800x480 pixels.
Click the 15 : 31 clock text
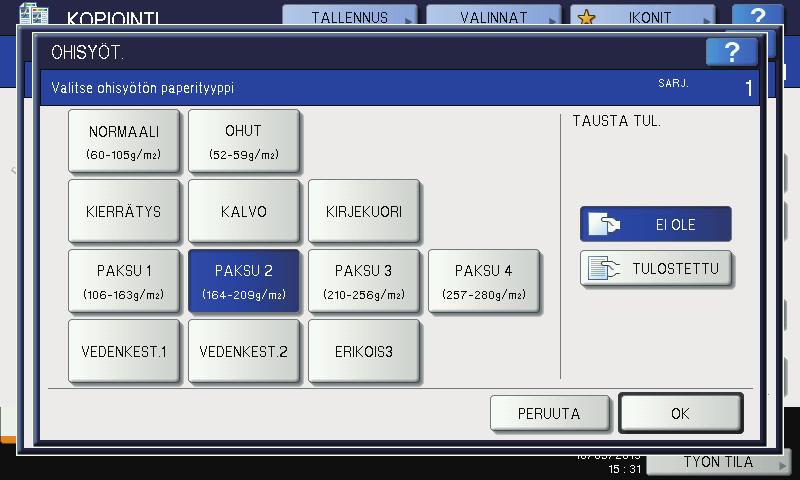click(x=625, y=469)
